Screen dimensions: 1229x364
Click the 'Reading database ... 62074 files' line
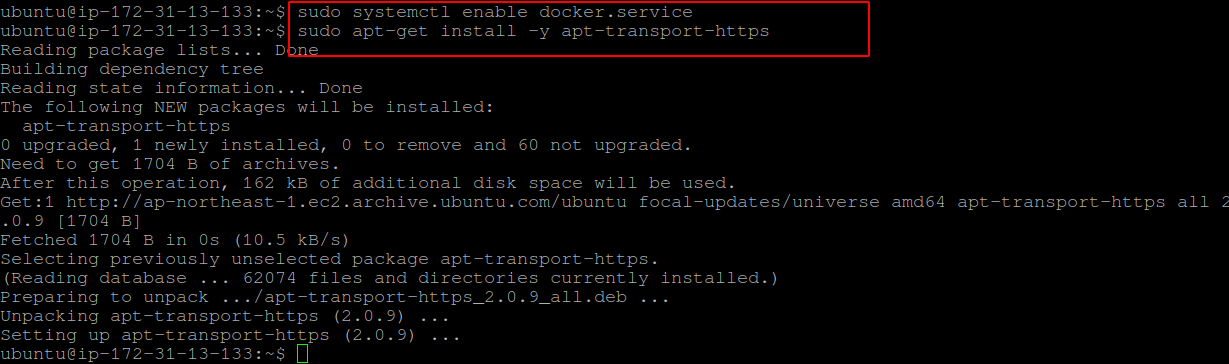point(389,278)
